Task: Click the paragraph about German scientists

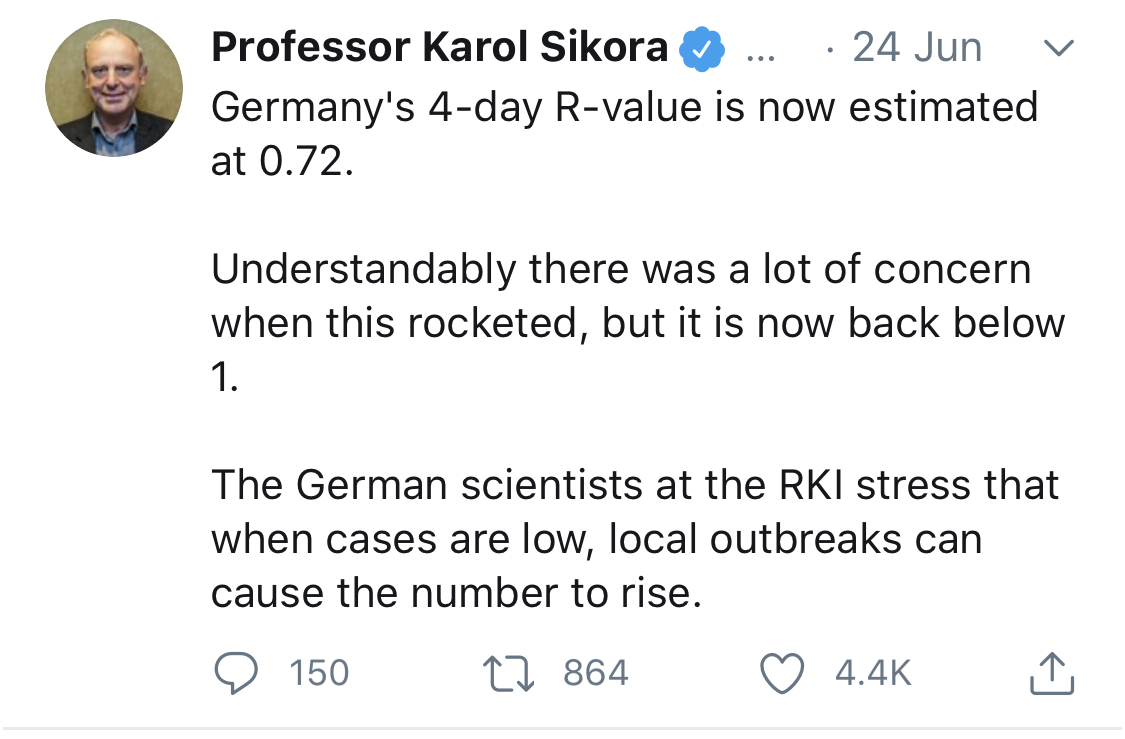Action: [634, 539]
